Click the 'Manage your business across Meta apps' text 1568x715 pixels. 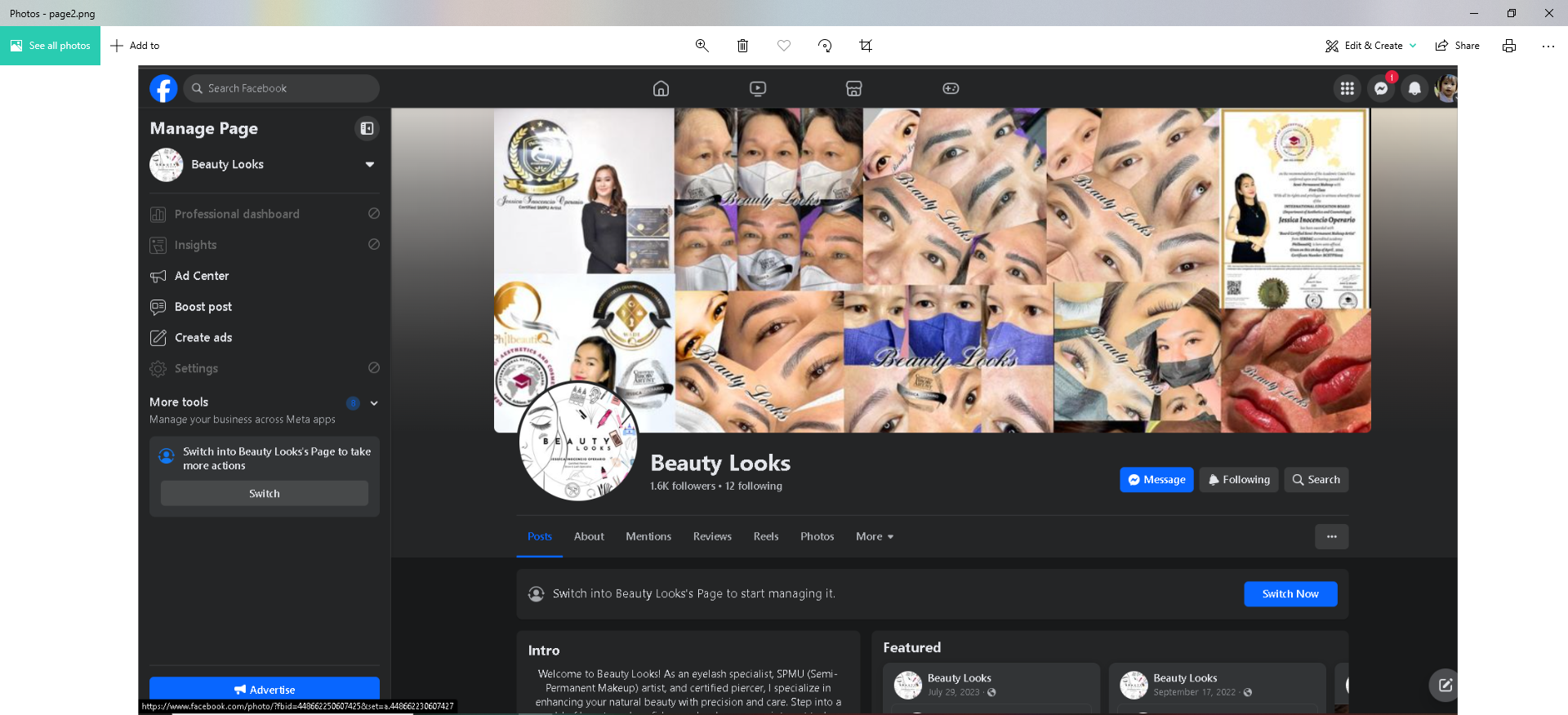point(243,420)
